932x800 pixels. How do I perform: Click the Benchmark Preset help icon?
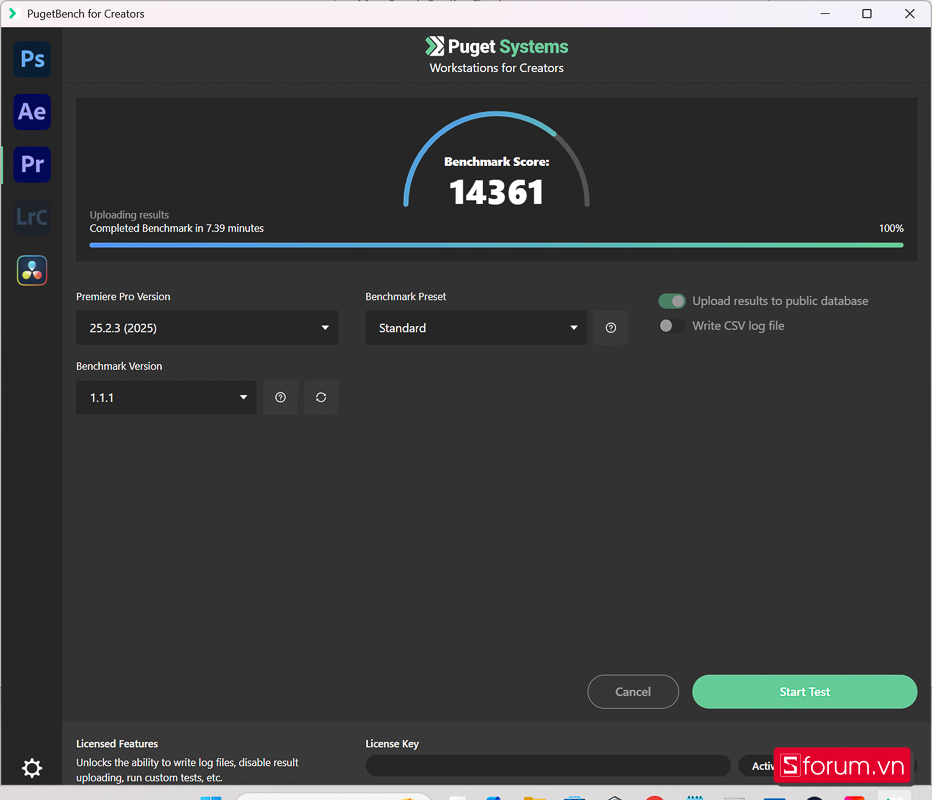click(610, 328)
